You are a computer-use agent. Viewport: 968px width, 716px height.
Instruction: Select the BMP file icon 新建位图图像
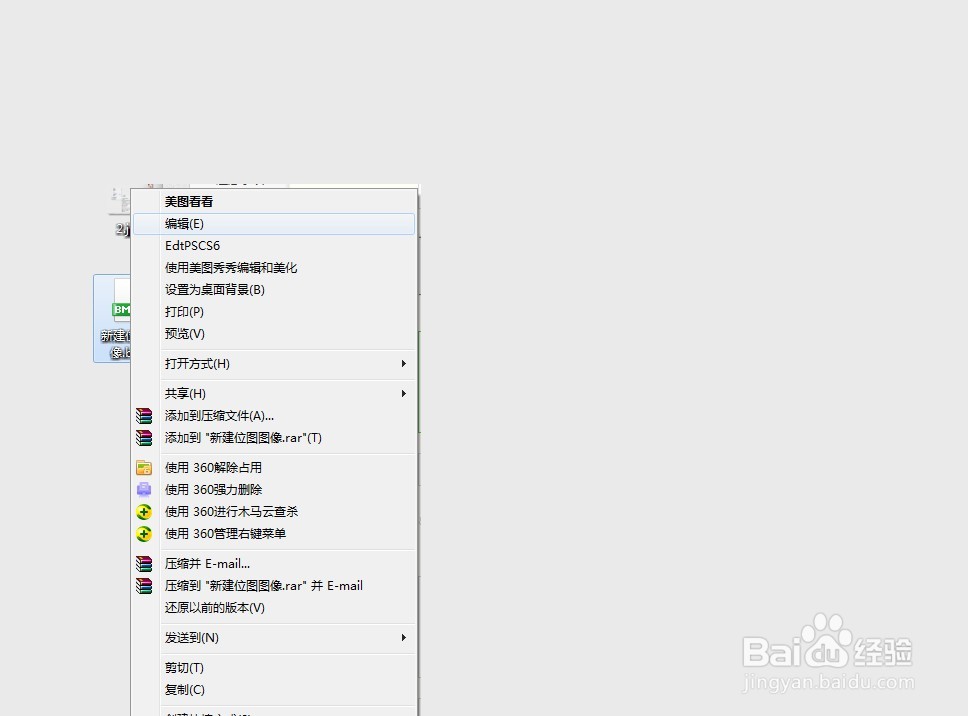pos(112,318)
